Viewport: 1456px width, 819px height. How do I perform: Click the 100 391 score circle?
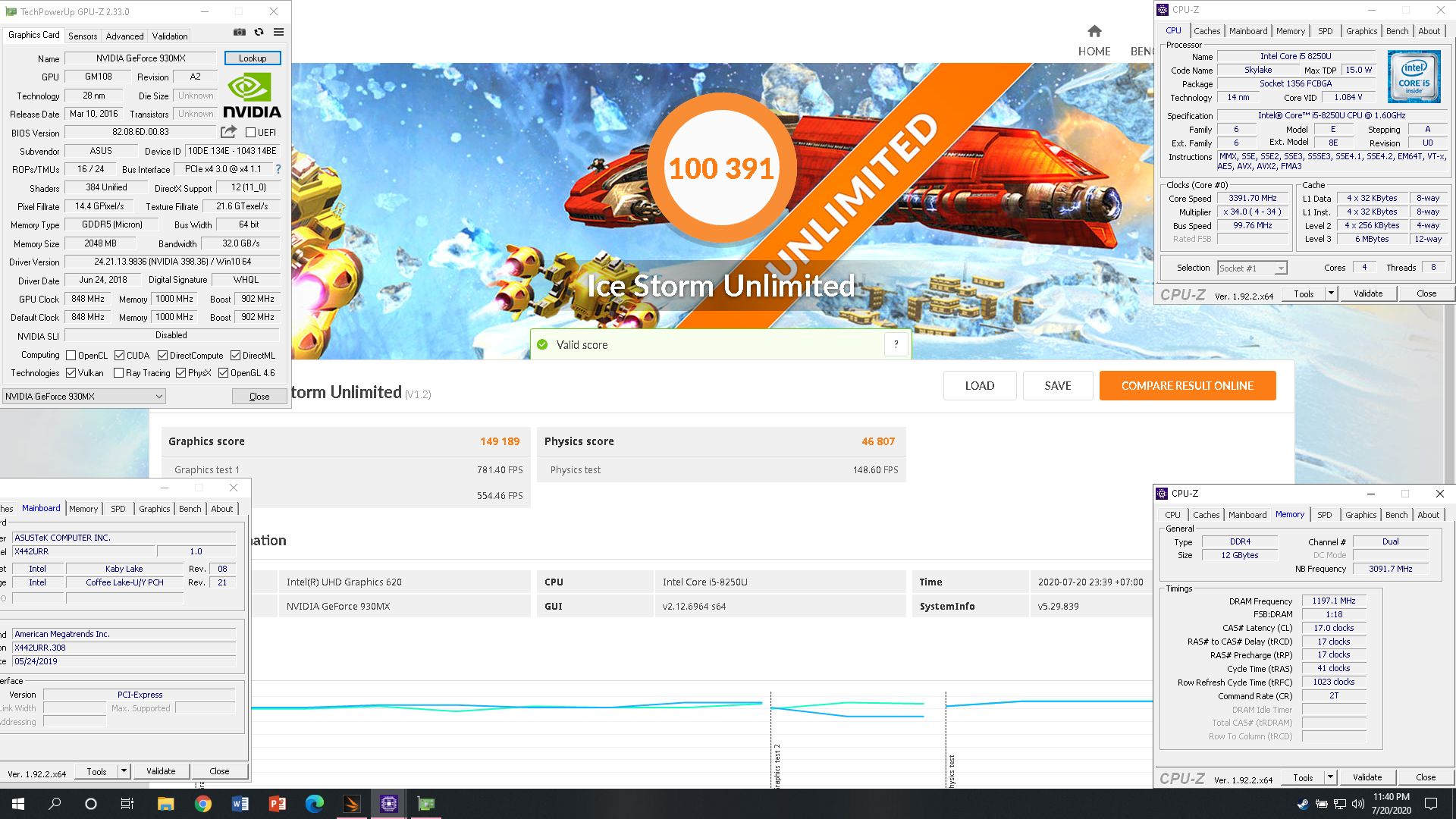(722, 168)
